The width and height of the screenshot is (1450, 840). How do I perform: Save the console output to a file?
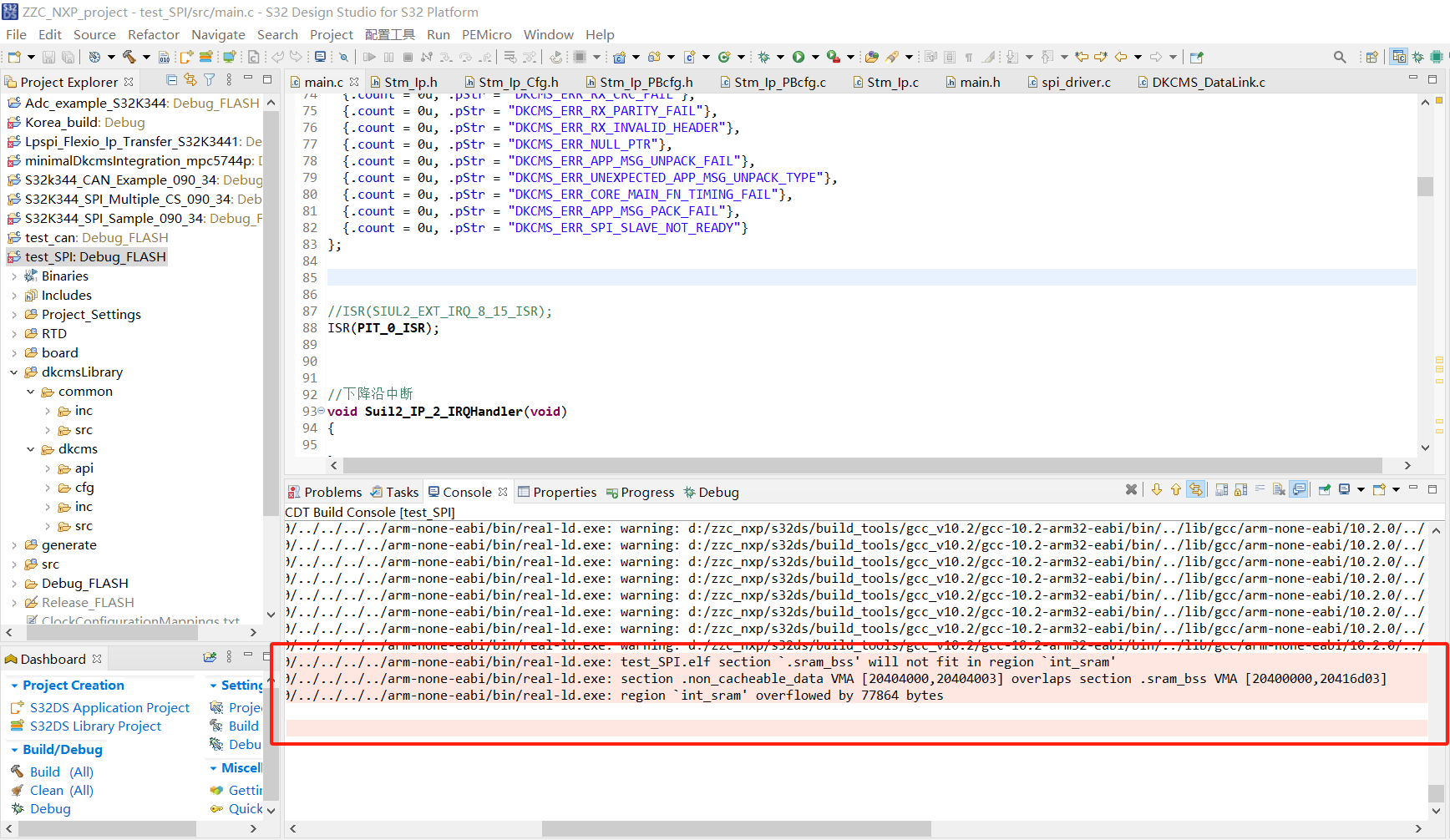pyautogui.click(x=1221, y=490)
